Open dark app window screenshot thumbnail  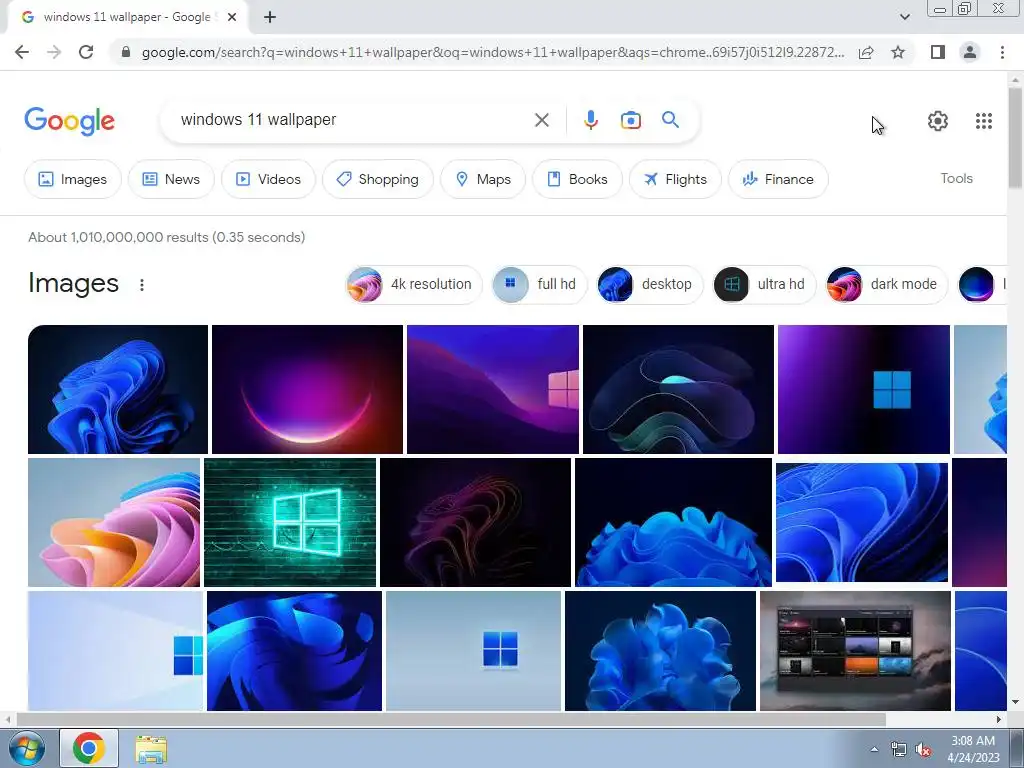tap(856, 650)
